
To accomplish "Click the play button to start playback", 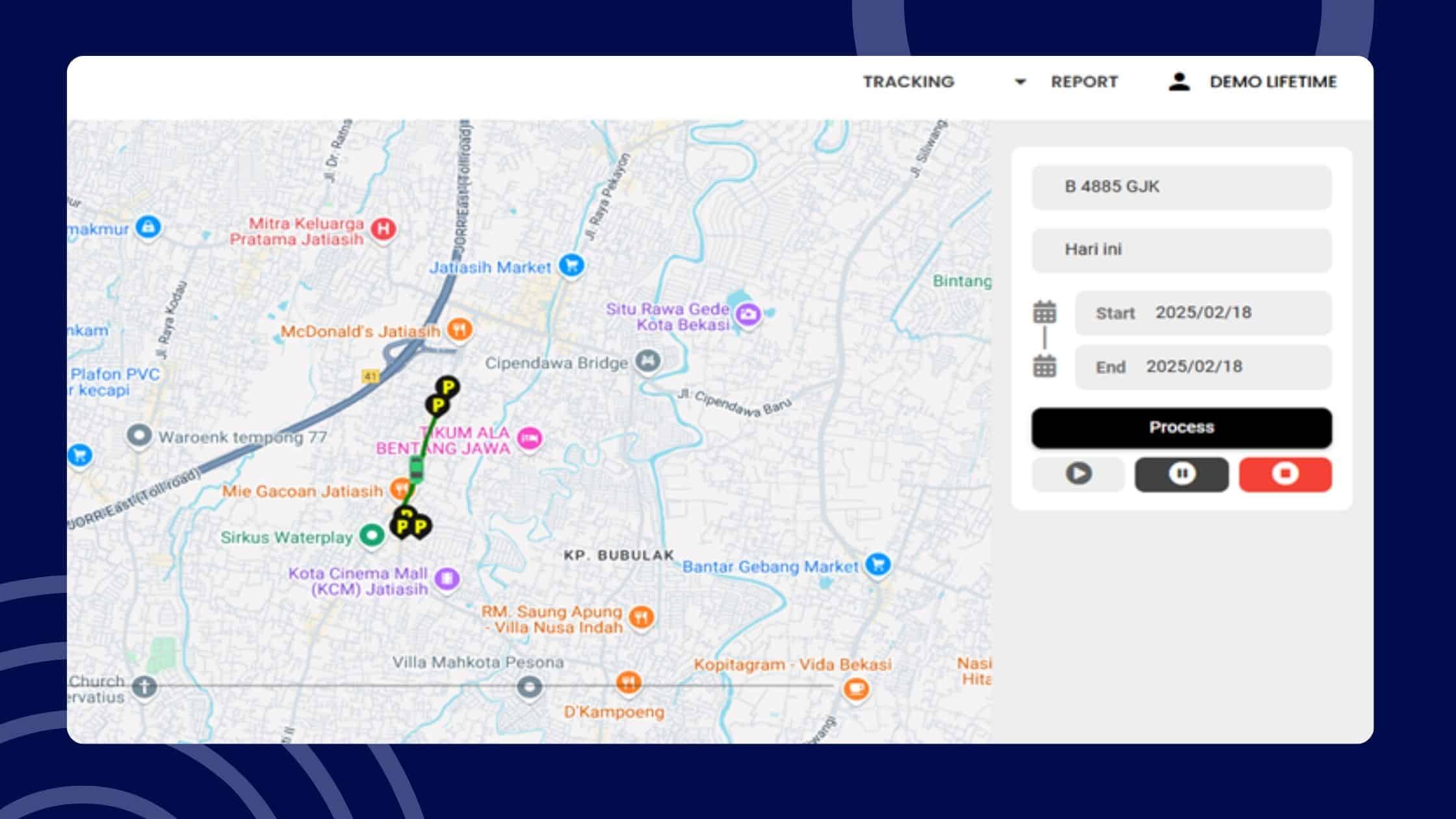I will [1078, 473].
